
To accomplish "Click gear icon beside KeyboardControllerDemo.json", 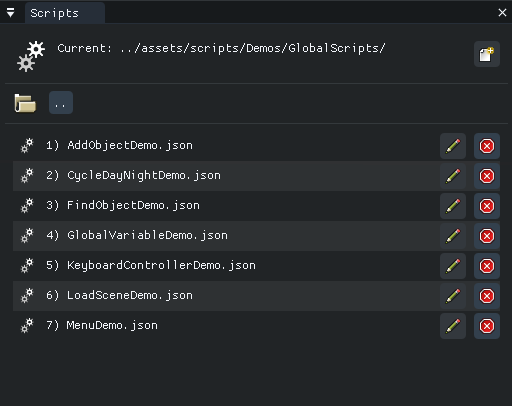I will click(x=27, y=266).
